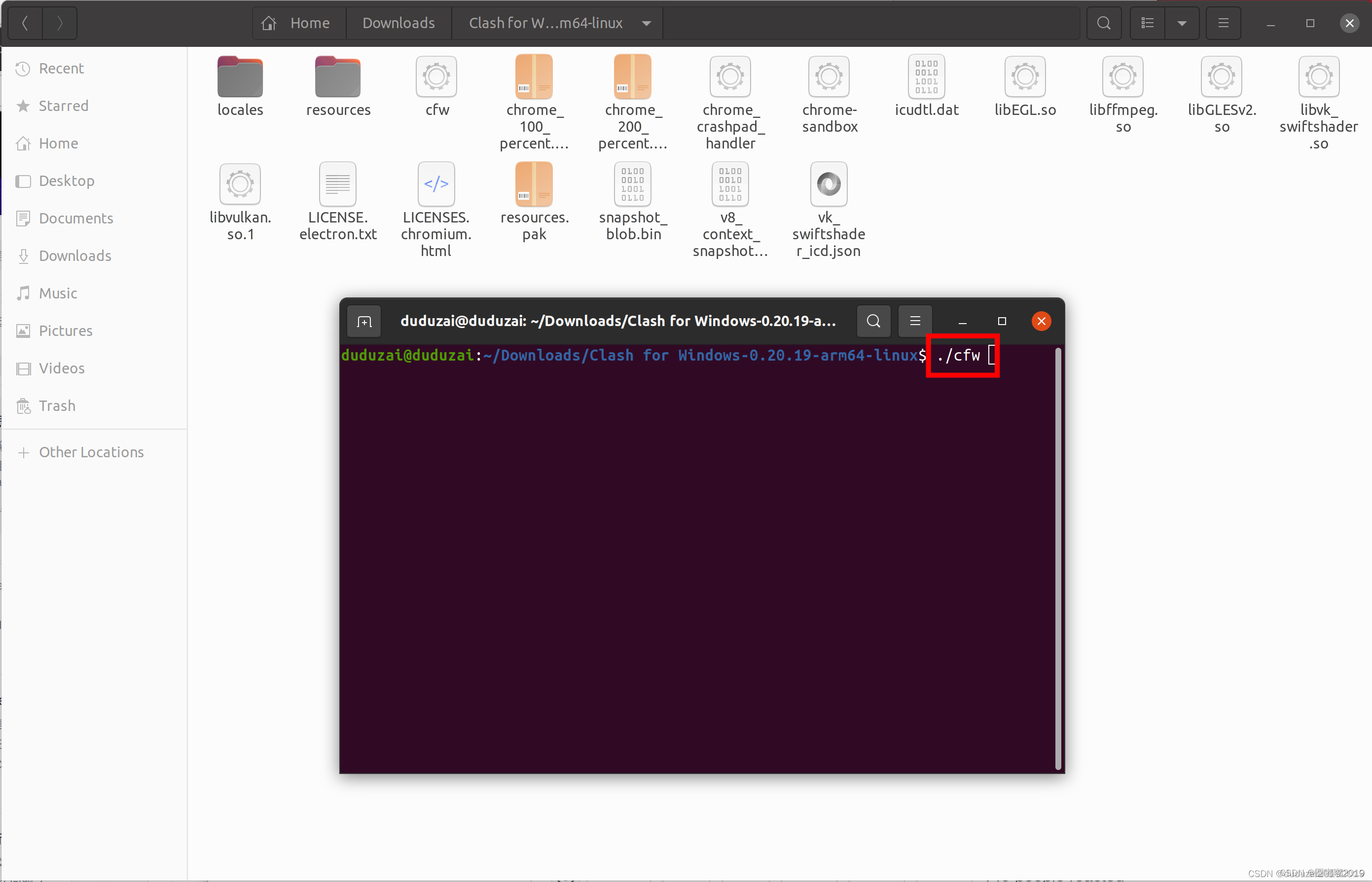The height and width of the screenshot is (882, 1372).
Task: Open Starred in the sidebar
Action: [63, 106]
